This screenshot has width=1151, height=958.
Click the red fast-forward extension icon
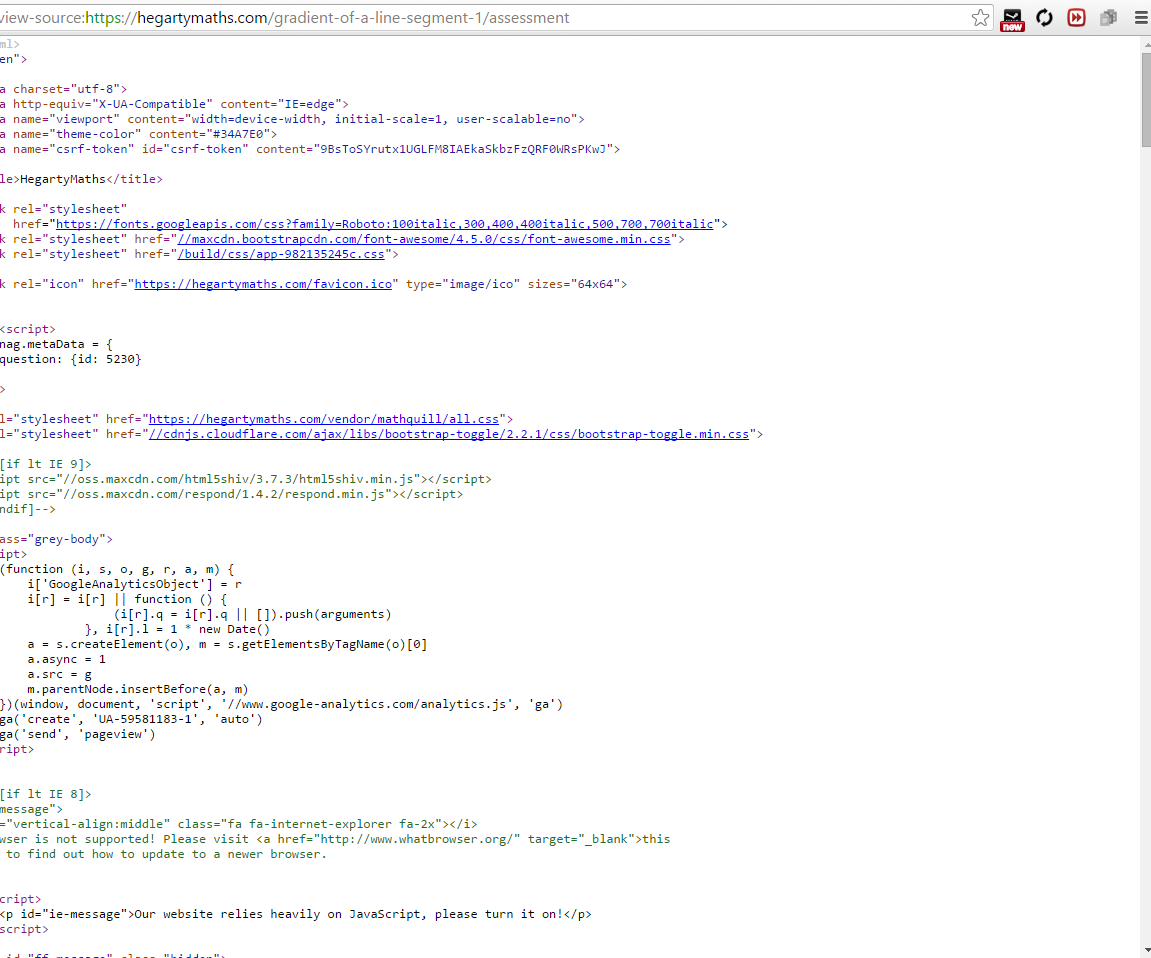1076,18
